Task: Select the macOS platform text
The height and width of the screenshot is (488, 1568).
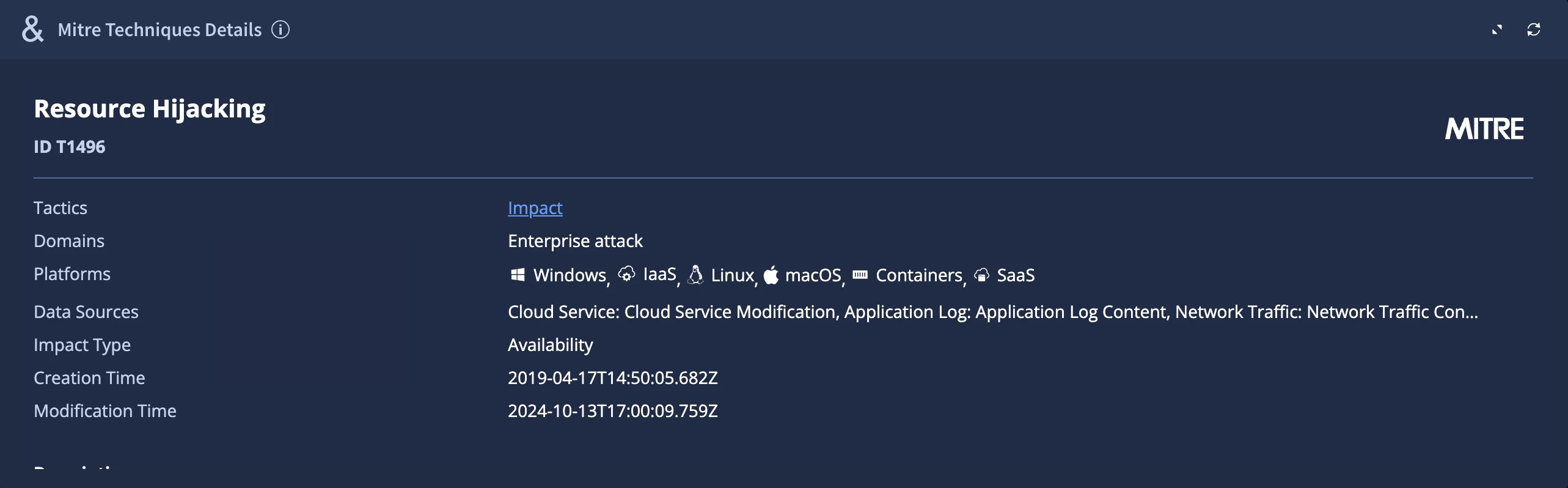Action: pos(813,275)
